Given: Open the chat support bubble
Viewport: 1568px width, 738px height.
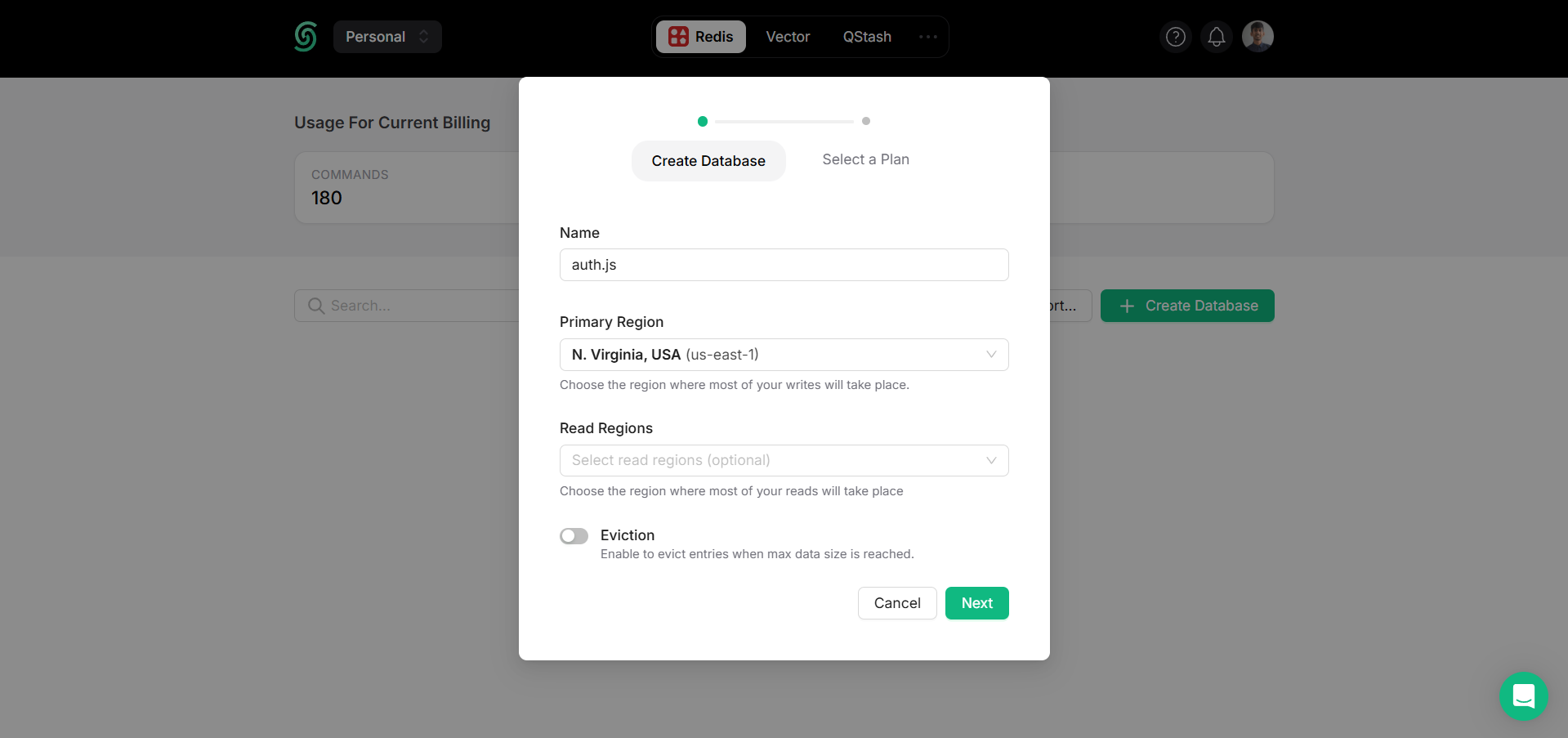Looking at the screenshot, I should 1523,696.
